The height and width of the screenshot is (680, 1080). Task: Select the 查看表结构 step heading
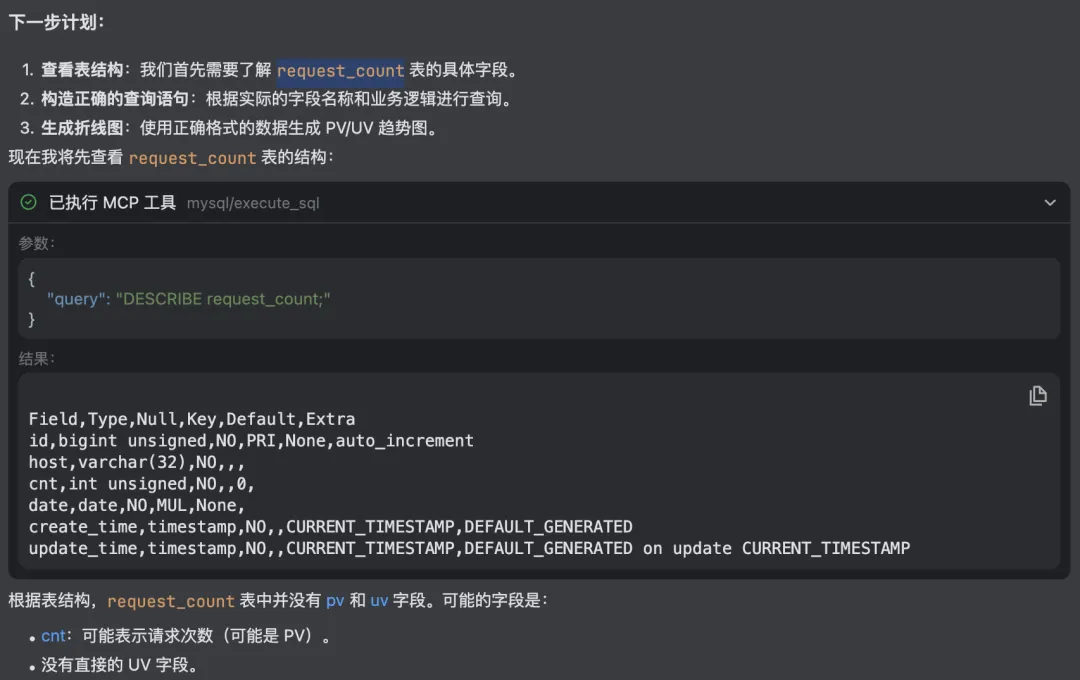tap(82, 70)
